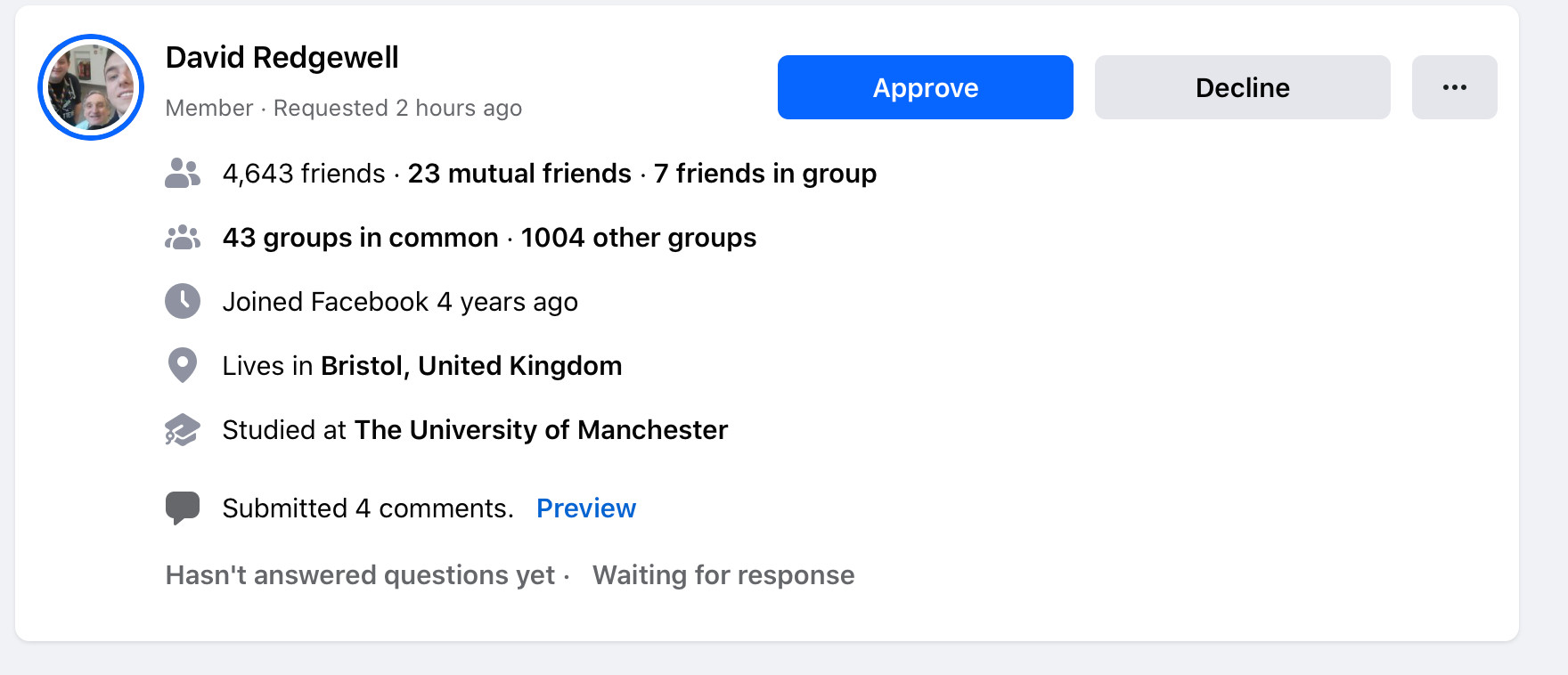Open David Redgewell's name link
Screen dimensions: 1568x675
tap(282, 57)
